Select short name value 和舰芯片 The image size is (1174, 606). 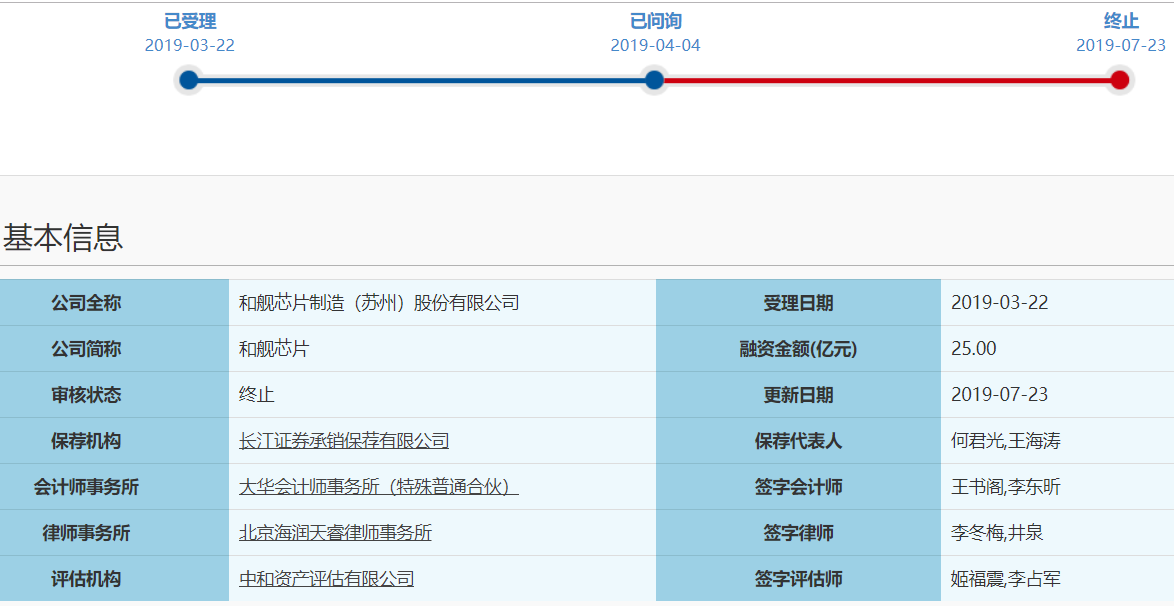click(x=273, y=348)
